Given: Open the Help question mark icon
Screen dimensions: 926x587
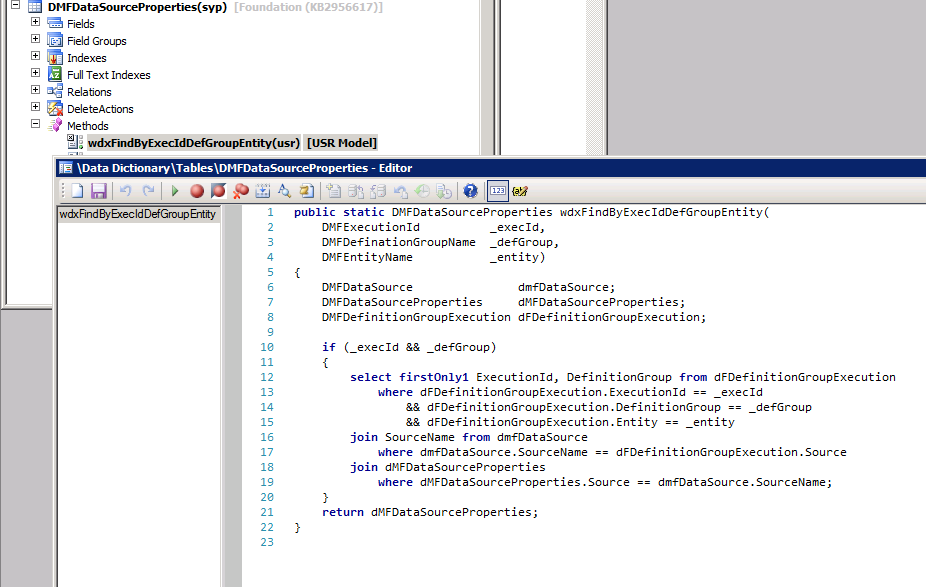Looking at the screenshot, I should 470,191.
